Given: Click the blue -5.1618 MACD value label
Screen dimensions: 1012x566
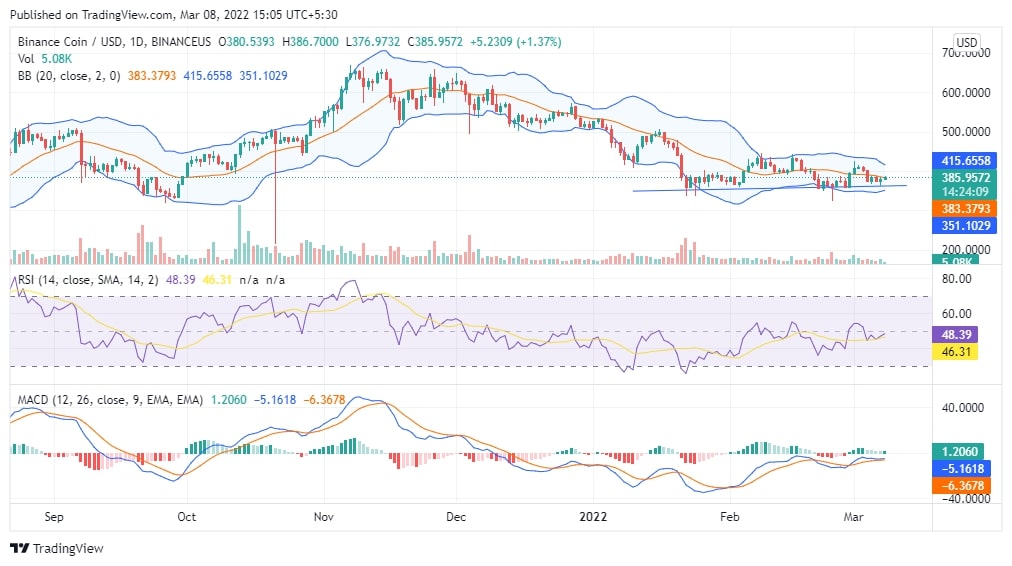Looking at the screenshot, I should [961, 469].
